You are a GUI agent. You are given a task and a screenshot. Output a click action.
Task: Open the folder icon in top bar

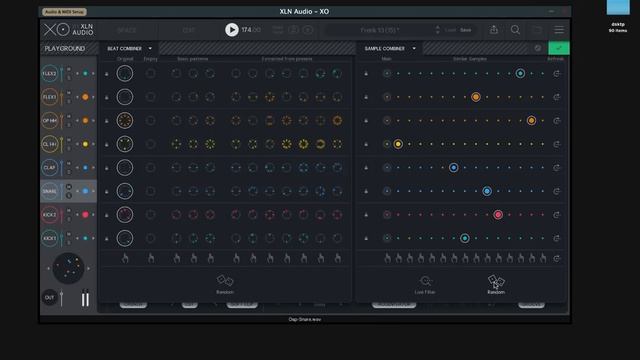(x=537, y=30)
